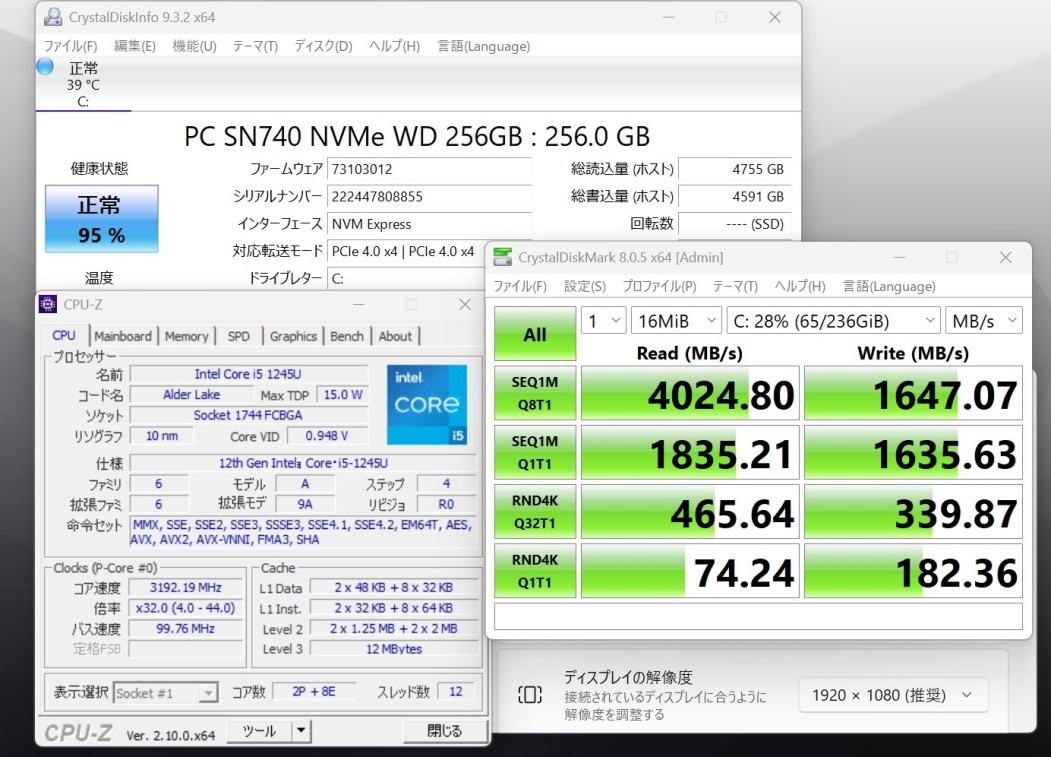1051x757 pixels.
Task: Open 編集(E) menu in CrystalDiskInfo
Action: [135, 46]
